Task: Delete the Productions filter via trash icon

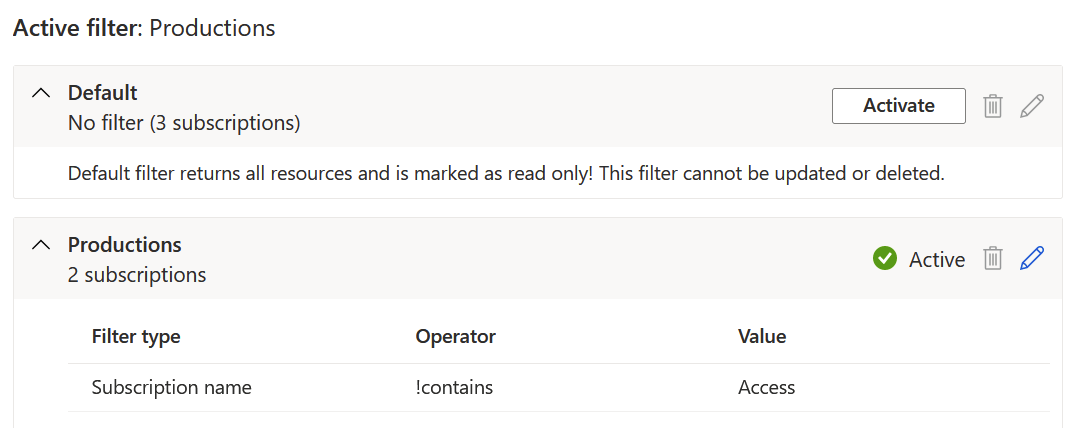Action: tap(993, 259)
